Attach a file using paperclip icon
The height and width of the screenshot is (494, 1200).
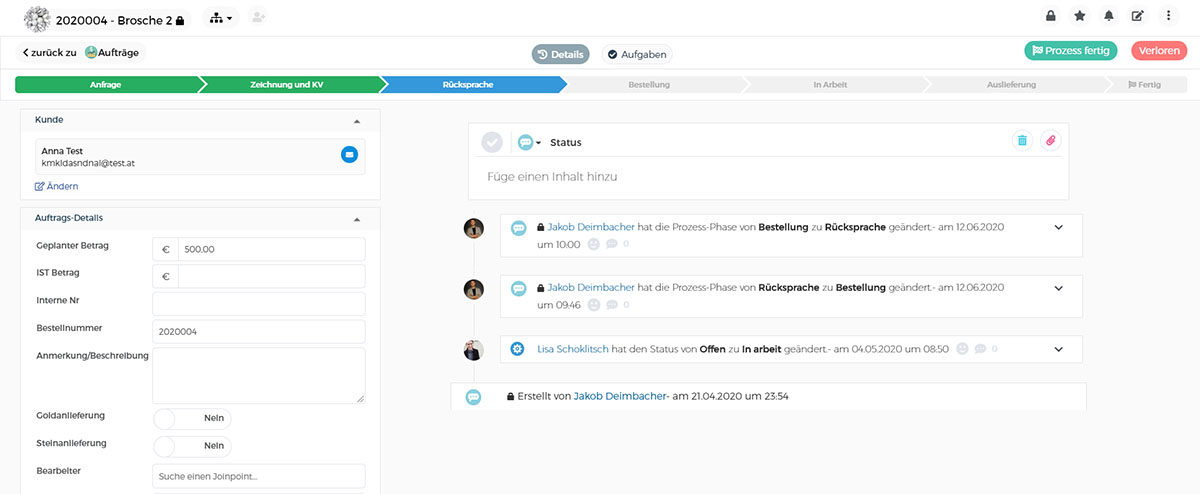[x=1050, y=141]
